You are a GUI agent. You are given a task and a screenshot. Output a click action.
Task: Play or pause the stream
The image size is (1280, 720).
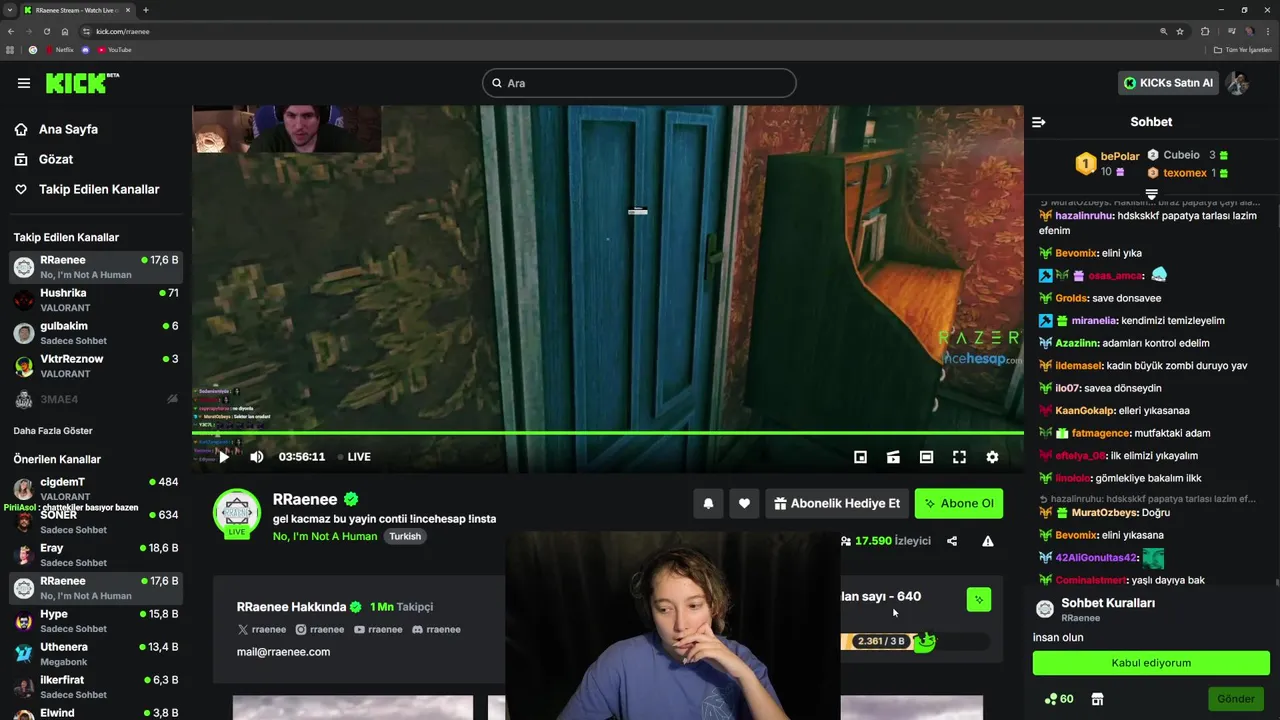(224, 457)
